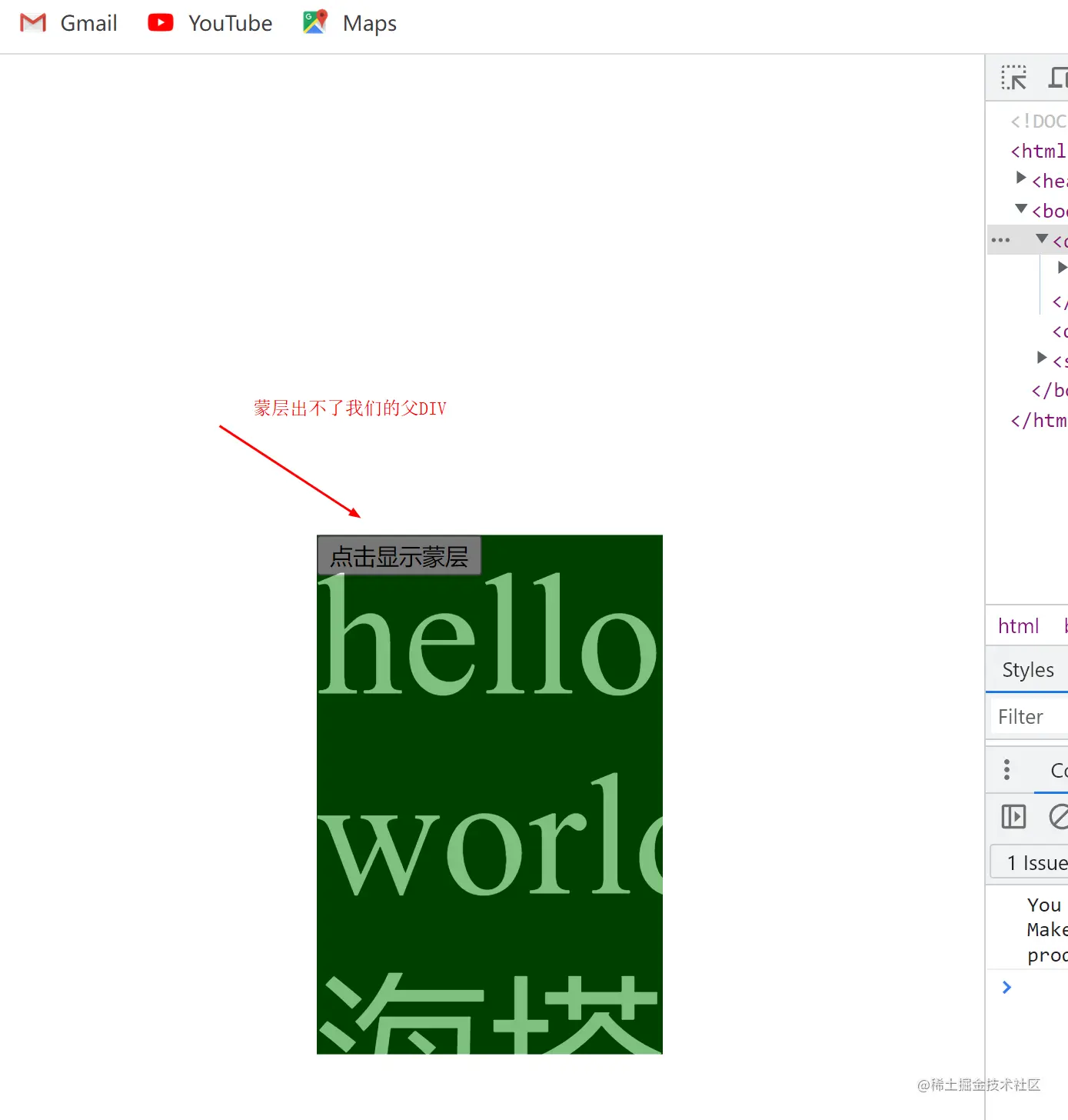The height and width of the screenshot is (1120, 1068).
Task: Collapse the selected div node in DOM tree
Action: 1042,238
